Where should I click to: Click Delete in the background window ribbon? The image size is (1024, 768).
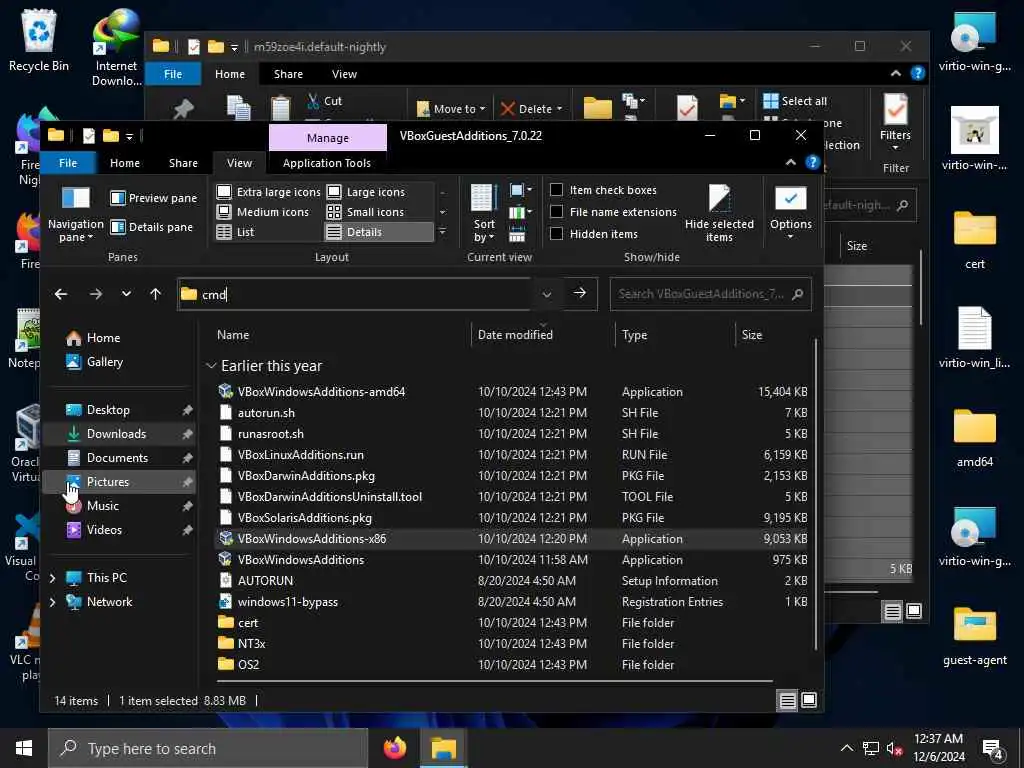click(530, 109)
